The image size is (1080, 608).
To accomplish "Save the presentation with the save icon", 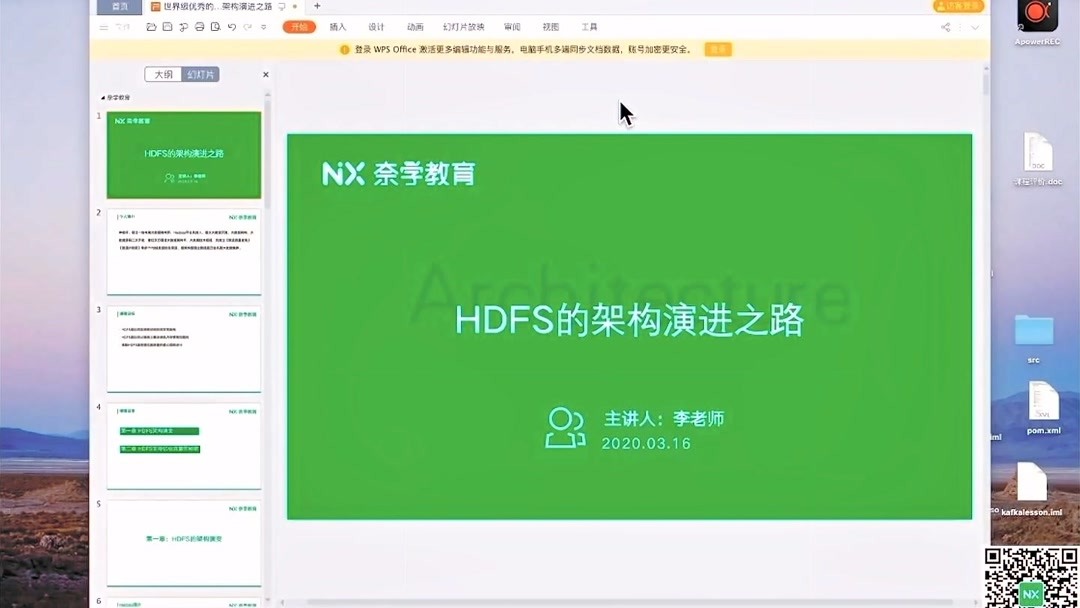I will [x=166, y=27].
